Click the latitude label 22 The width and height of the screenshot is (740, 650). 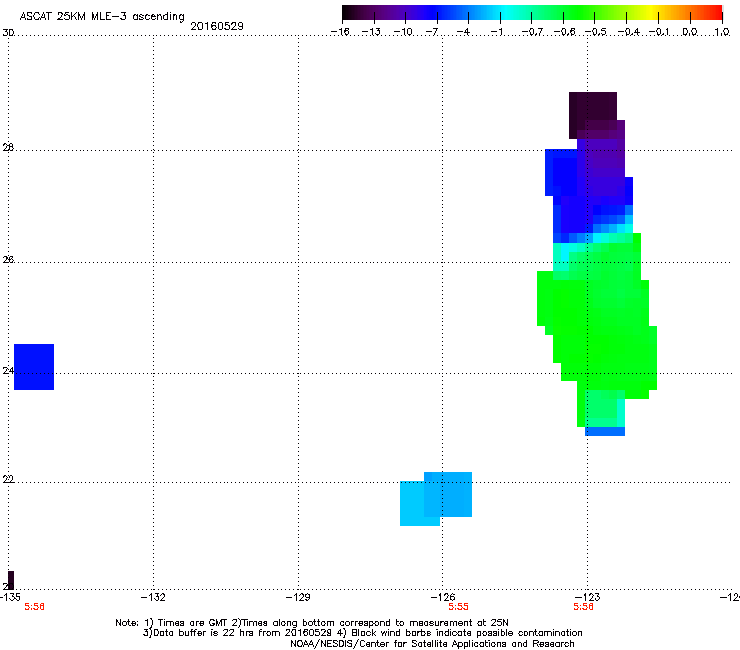click(x=8, y=479)
